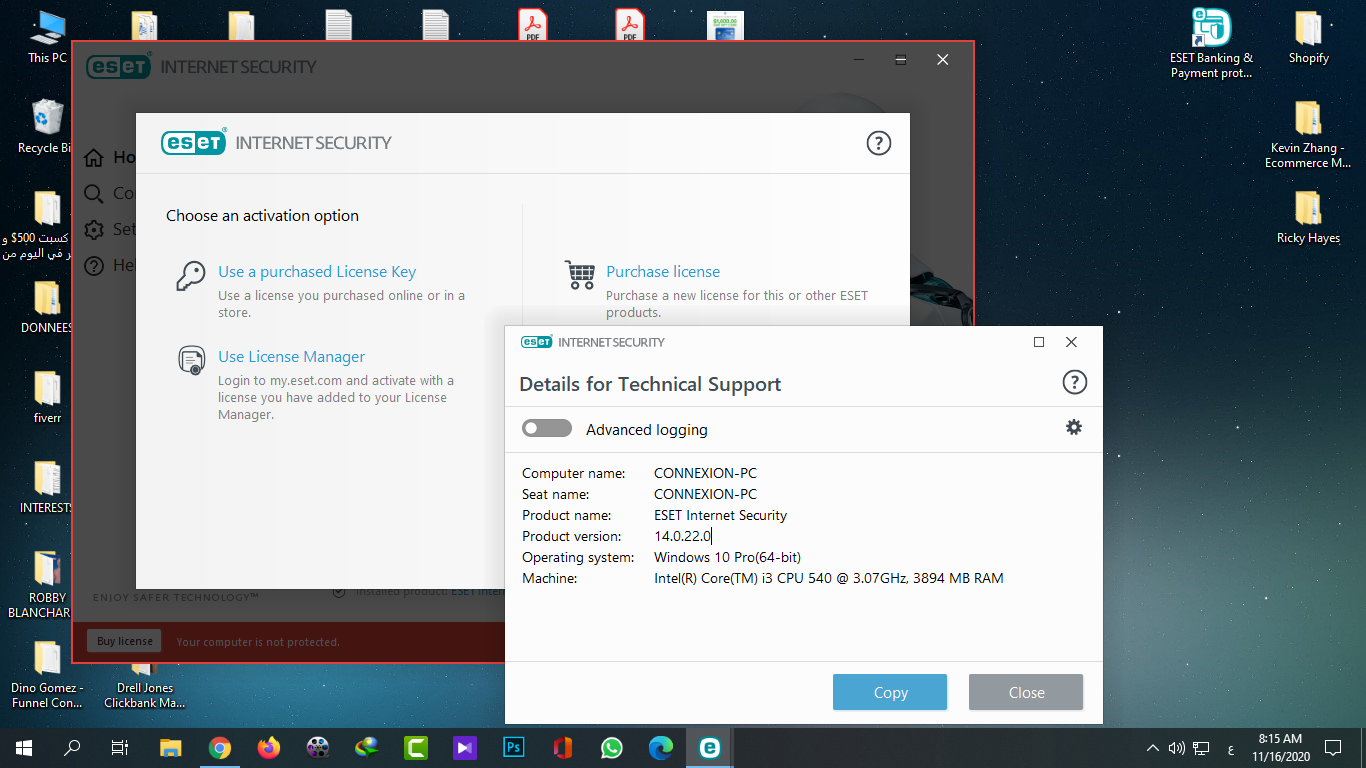Image resolution: width=1366 pixels, height=768 pixels.
Task: Open File Explorer from taskbar
Action: coord(171,747)
